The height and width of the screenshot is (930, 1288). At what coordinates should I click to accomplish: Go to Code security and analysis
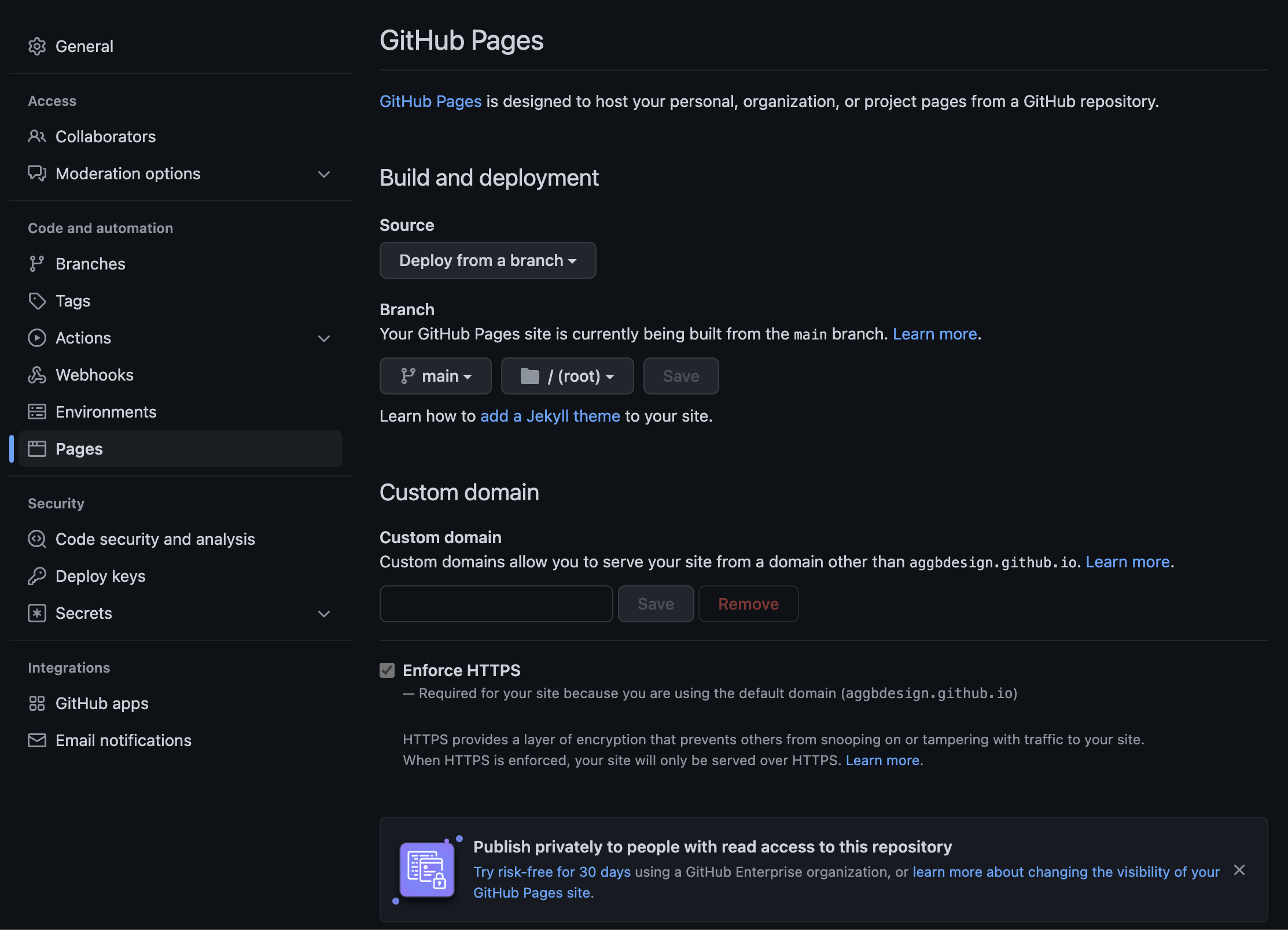(x=181, y=539)
